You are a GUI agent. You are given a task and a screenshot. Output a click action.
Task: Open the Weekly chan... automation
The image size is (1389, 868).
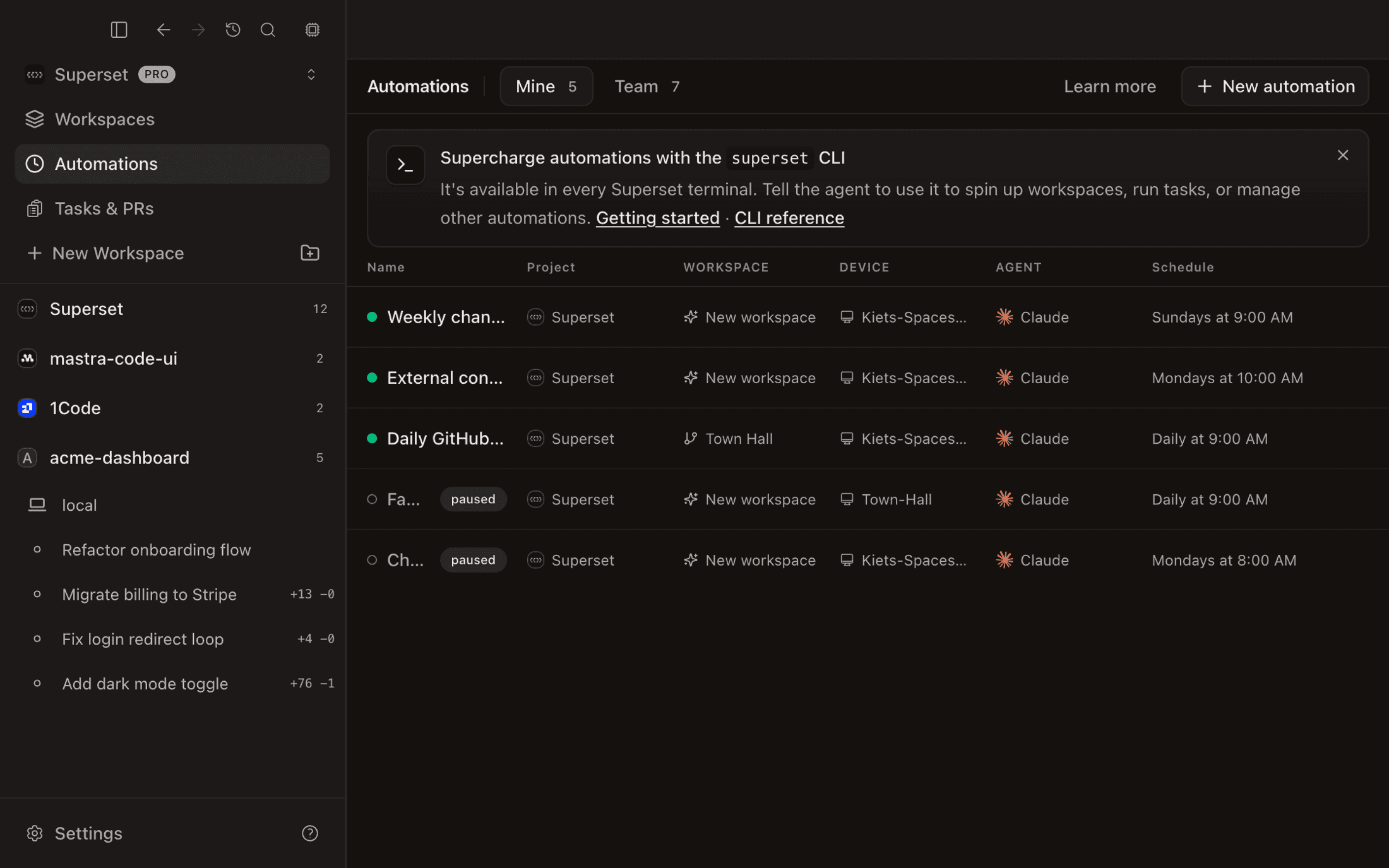pos(446,317)
